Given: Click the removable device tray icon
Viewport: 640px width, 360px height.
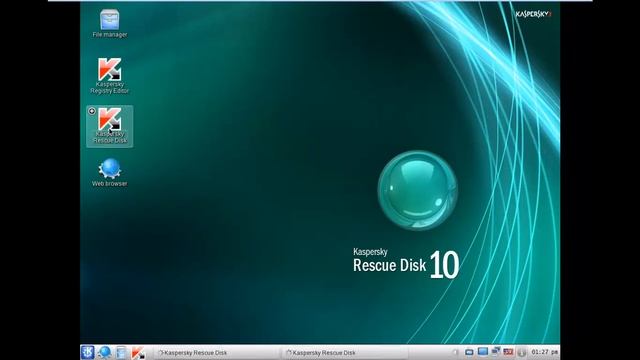Looking at the screenshot, I should [x=469, y=352].
